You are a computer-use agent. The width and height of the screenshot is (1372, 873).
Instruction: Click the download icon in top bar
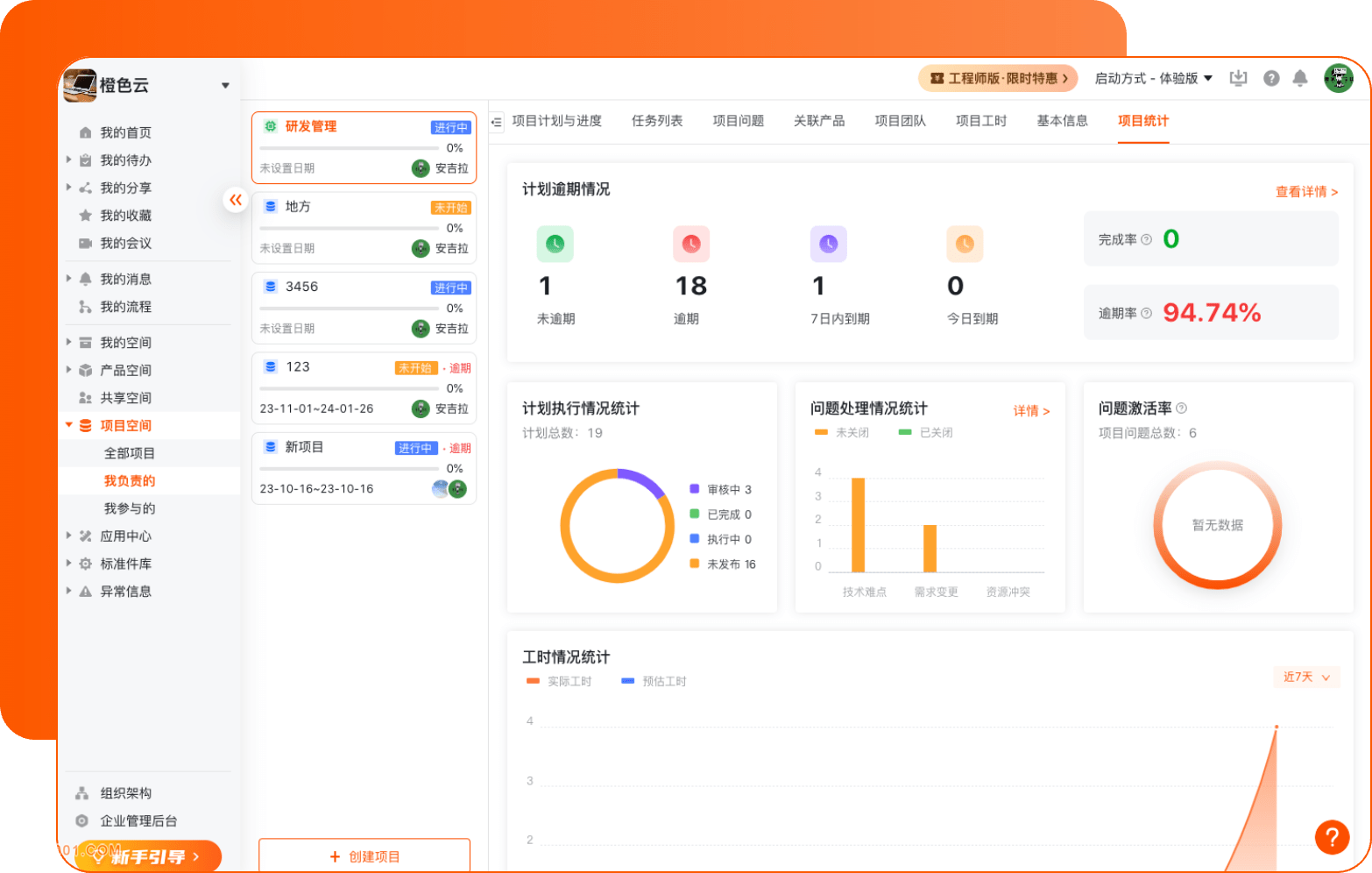point(1238,78)
